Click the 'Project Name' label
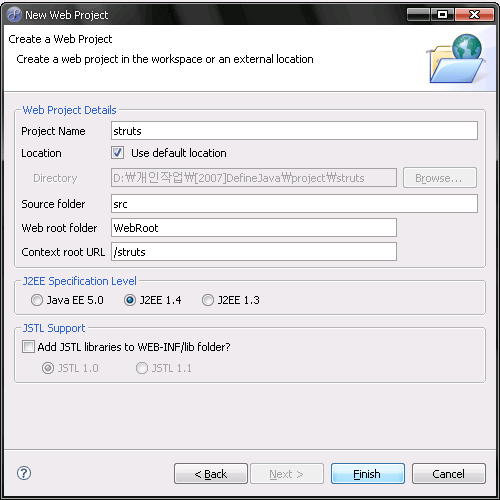 53,131
